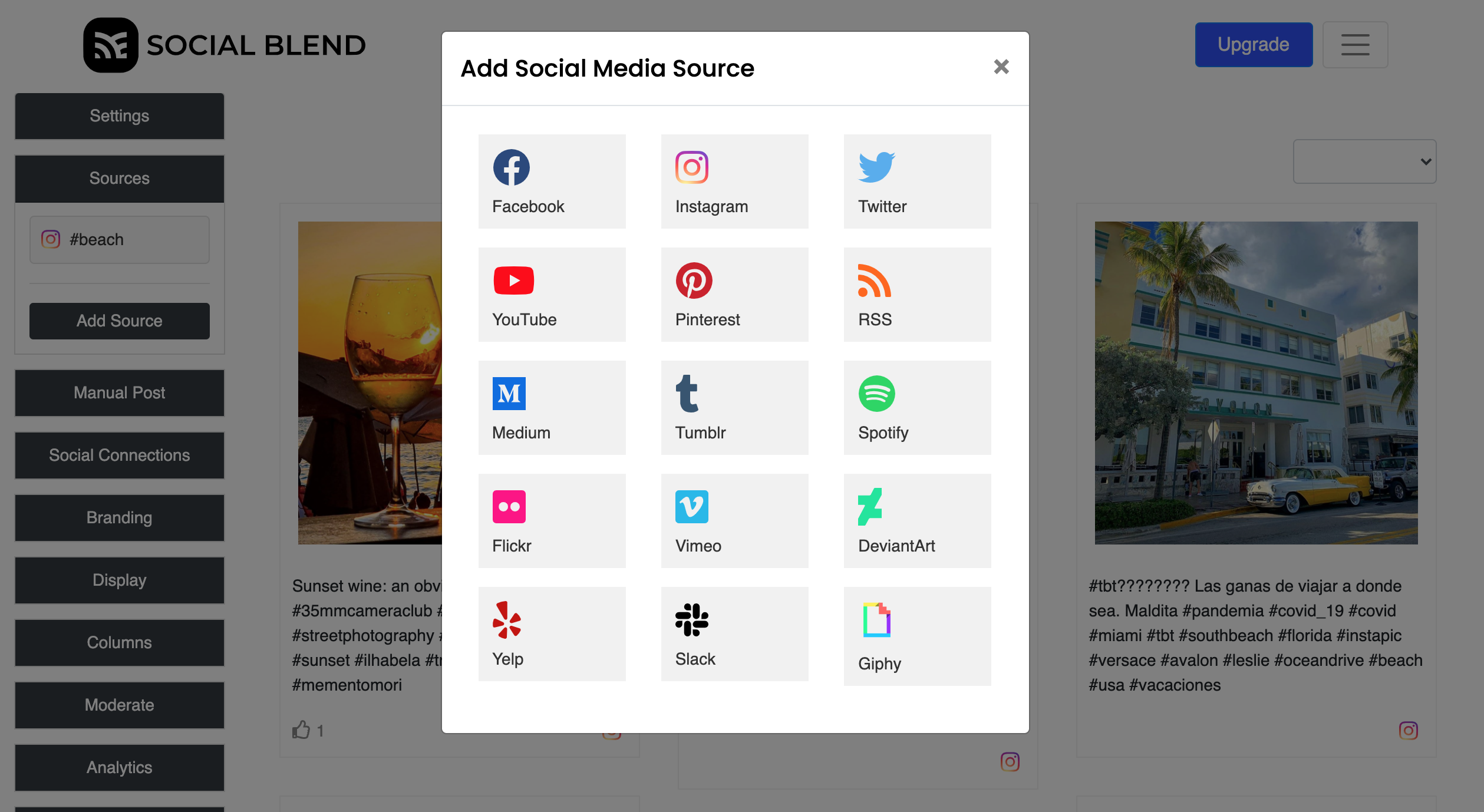The image size is (1484, 812).
Task: Open the Miami Avalon hotel photo
Action: pyautogui.click(x=1256, y=383)
